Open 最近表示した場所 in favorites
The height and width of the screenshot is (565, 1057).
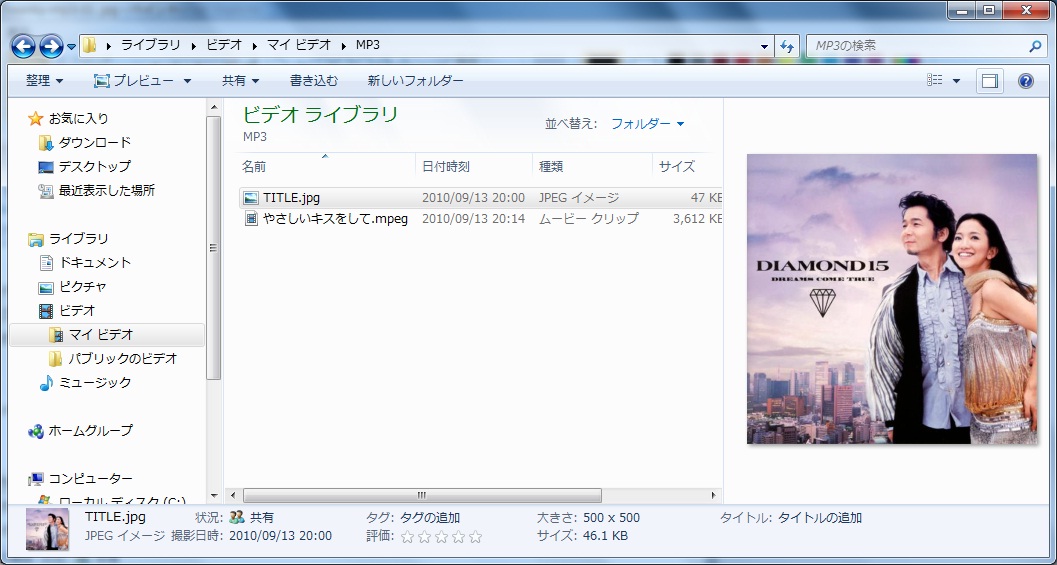point(107,191)
